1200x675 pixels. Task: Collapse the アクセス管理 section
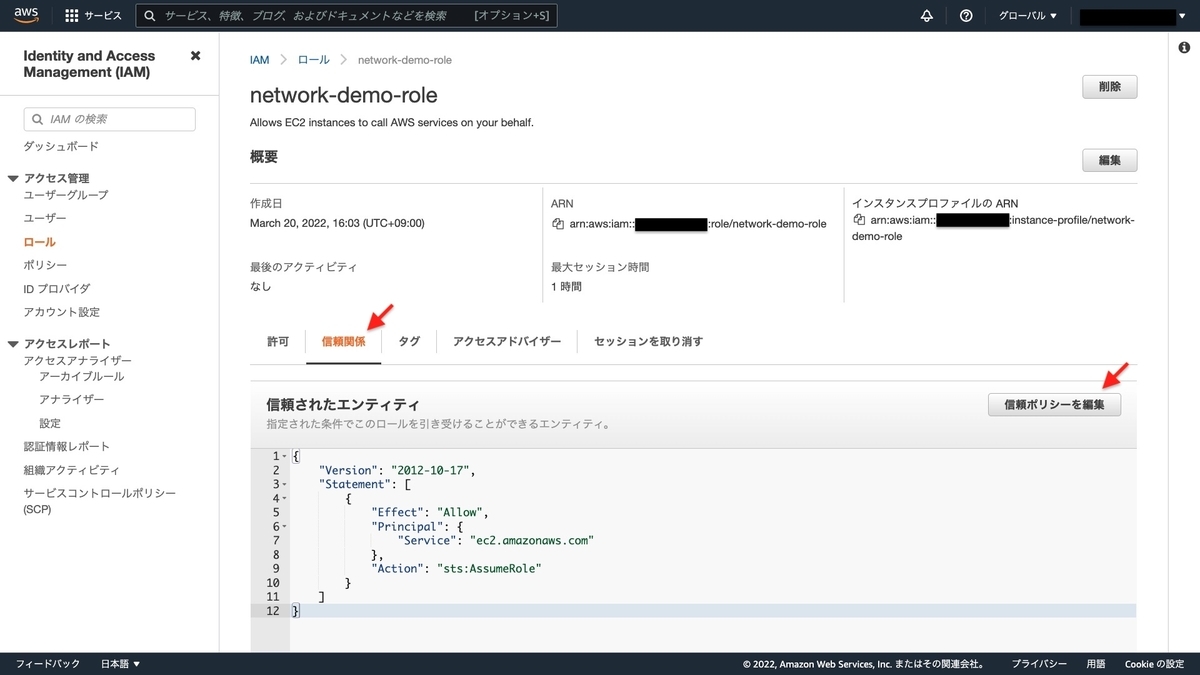(x=14, y=179)
